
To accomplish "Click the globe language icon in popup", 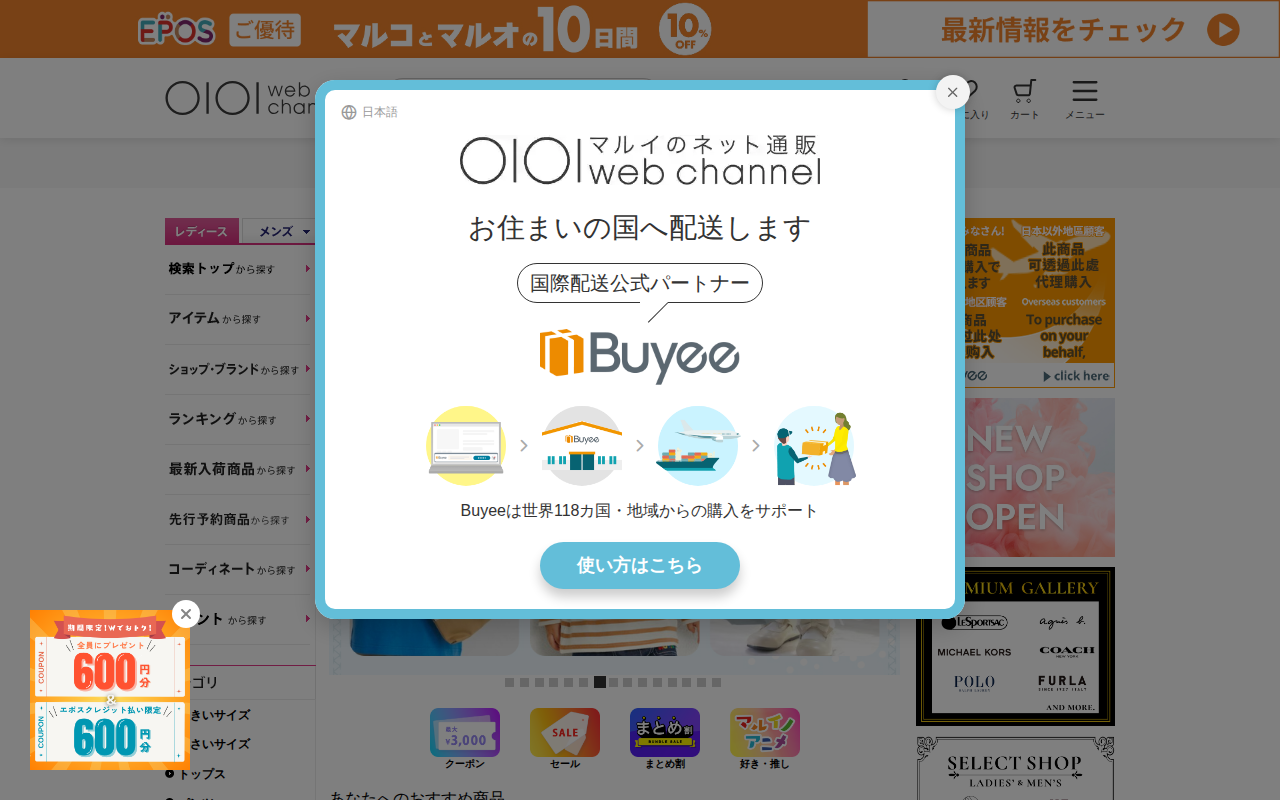I will [x=349, y=112].
